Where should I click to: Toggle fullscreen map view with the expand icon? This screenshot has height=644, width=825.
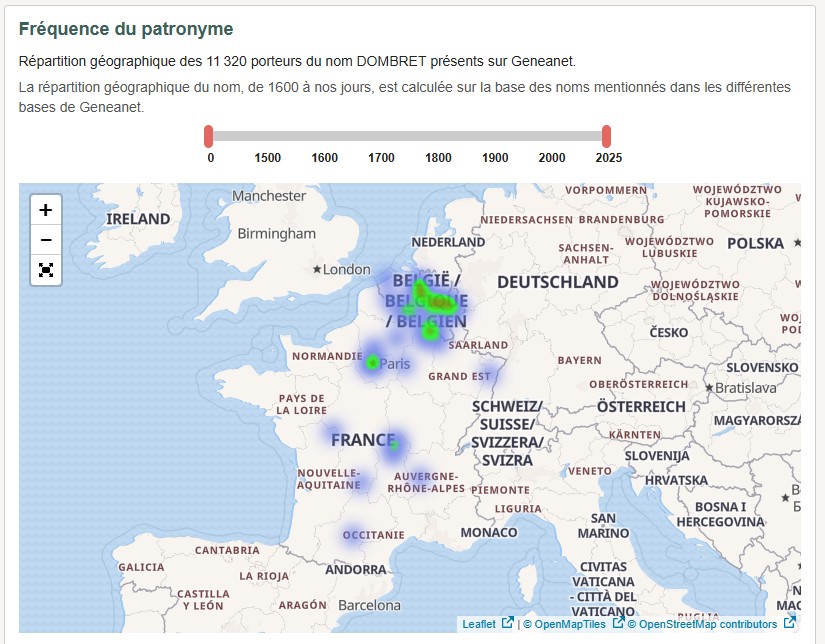point(45,270)
